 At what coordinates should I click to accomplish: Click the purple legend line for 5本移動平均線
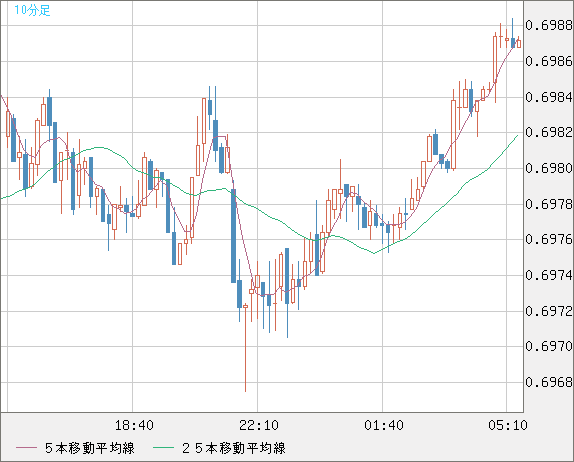click(26, 448)
